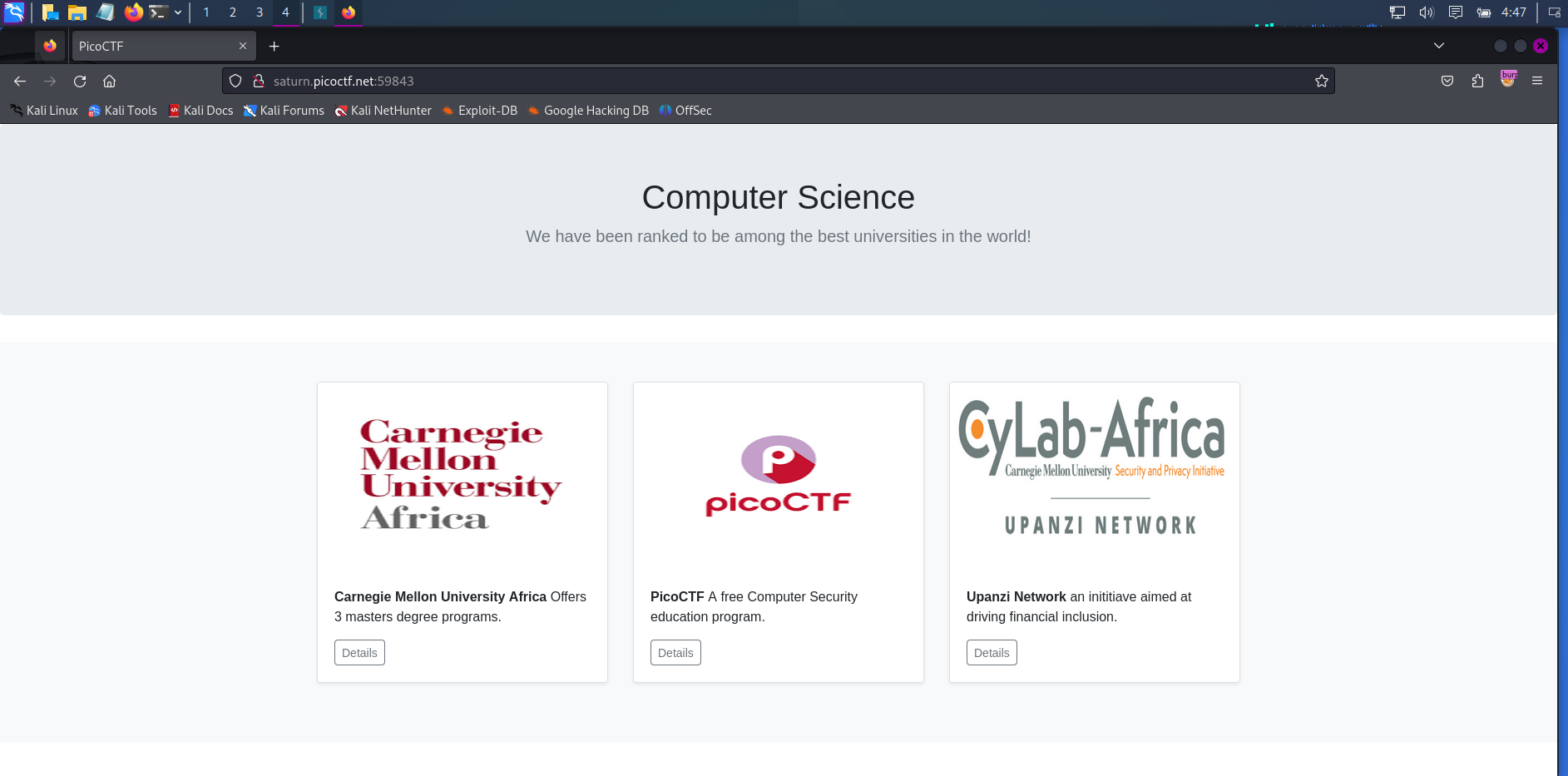Open the Kali Tools bookmark
The height and width of the screenshot is (776, 1568).
click(122, 111)
